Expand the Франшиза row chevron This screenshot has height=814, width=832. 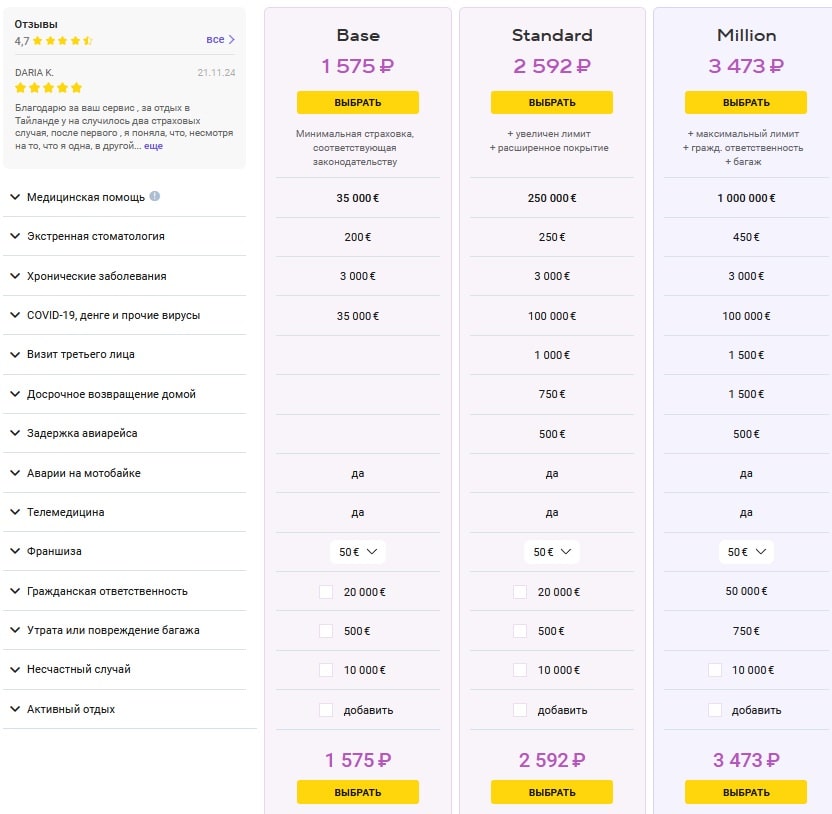(15, 551)
